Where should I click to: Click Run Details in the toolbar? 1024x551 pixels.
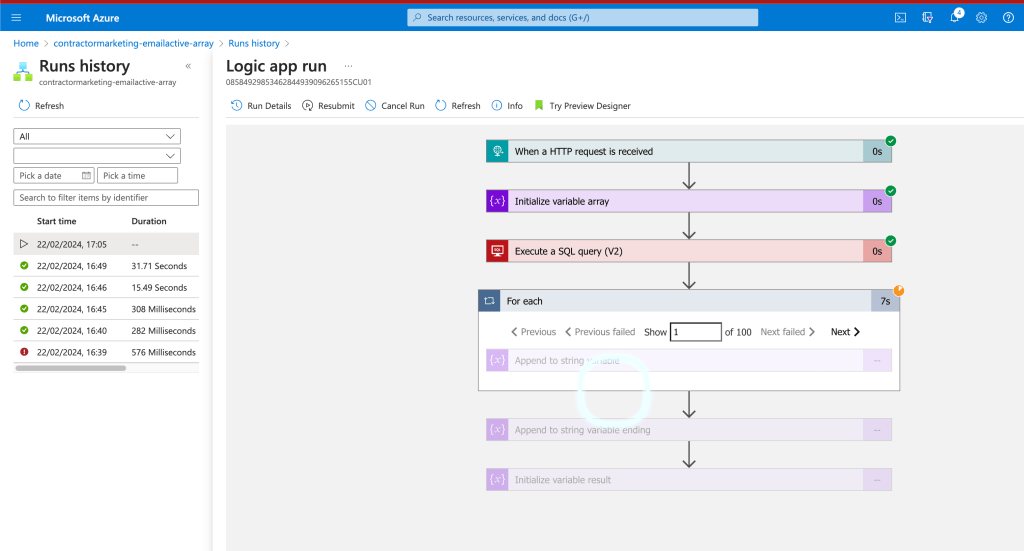coord(261,106)
